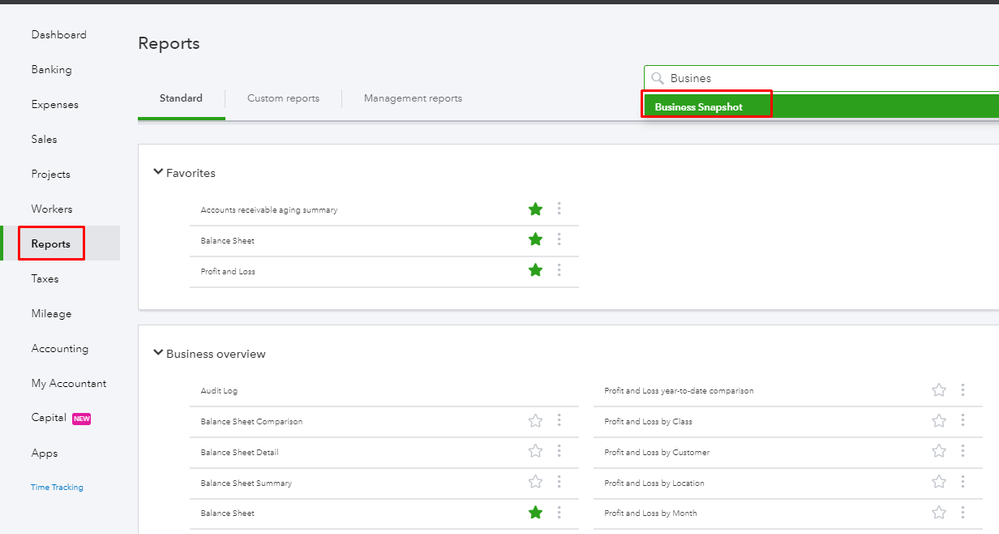Open kebab menu for Accounts receivable aging summary
Image resolution: width=999 pixels, height=534 pixels.
point(559,209)
